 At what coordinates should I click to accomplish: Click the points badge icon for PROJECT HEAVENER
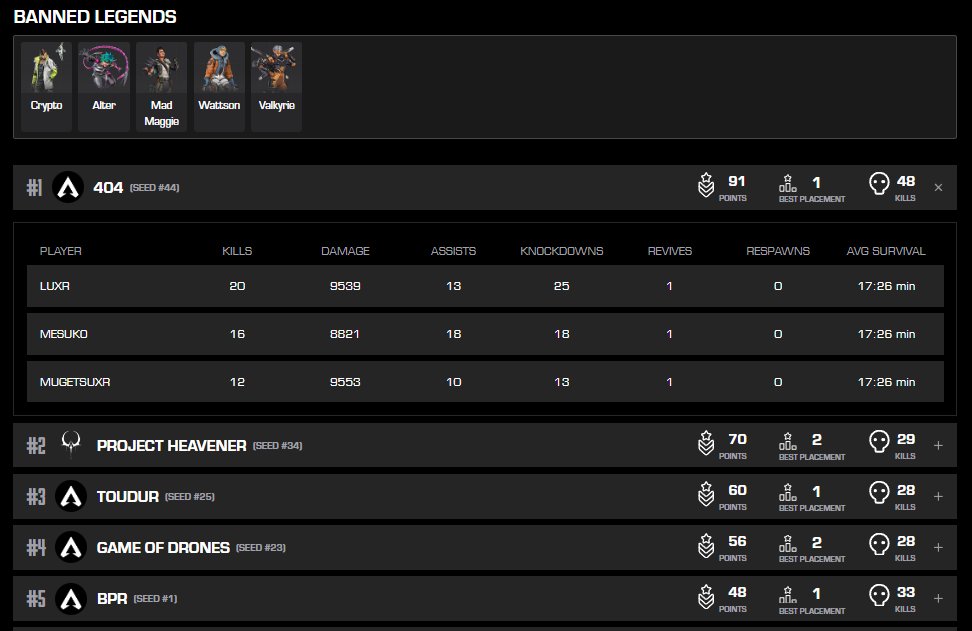point(706,443)
